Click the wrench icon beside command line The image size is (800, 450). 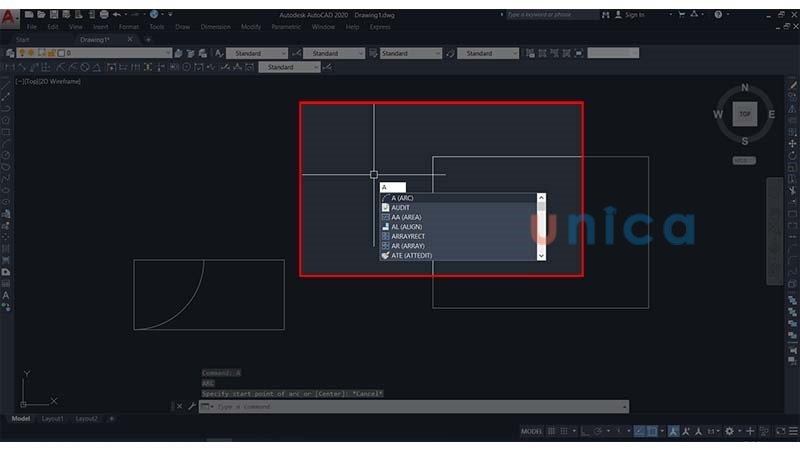[190, 407]
